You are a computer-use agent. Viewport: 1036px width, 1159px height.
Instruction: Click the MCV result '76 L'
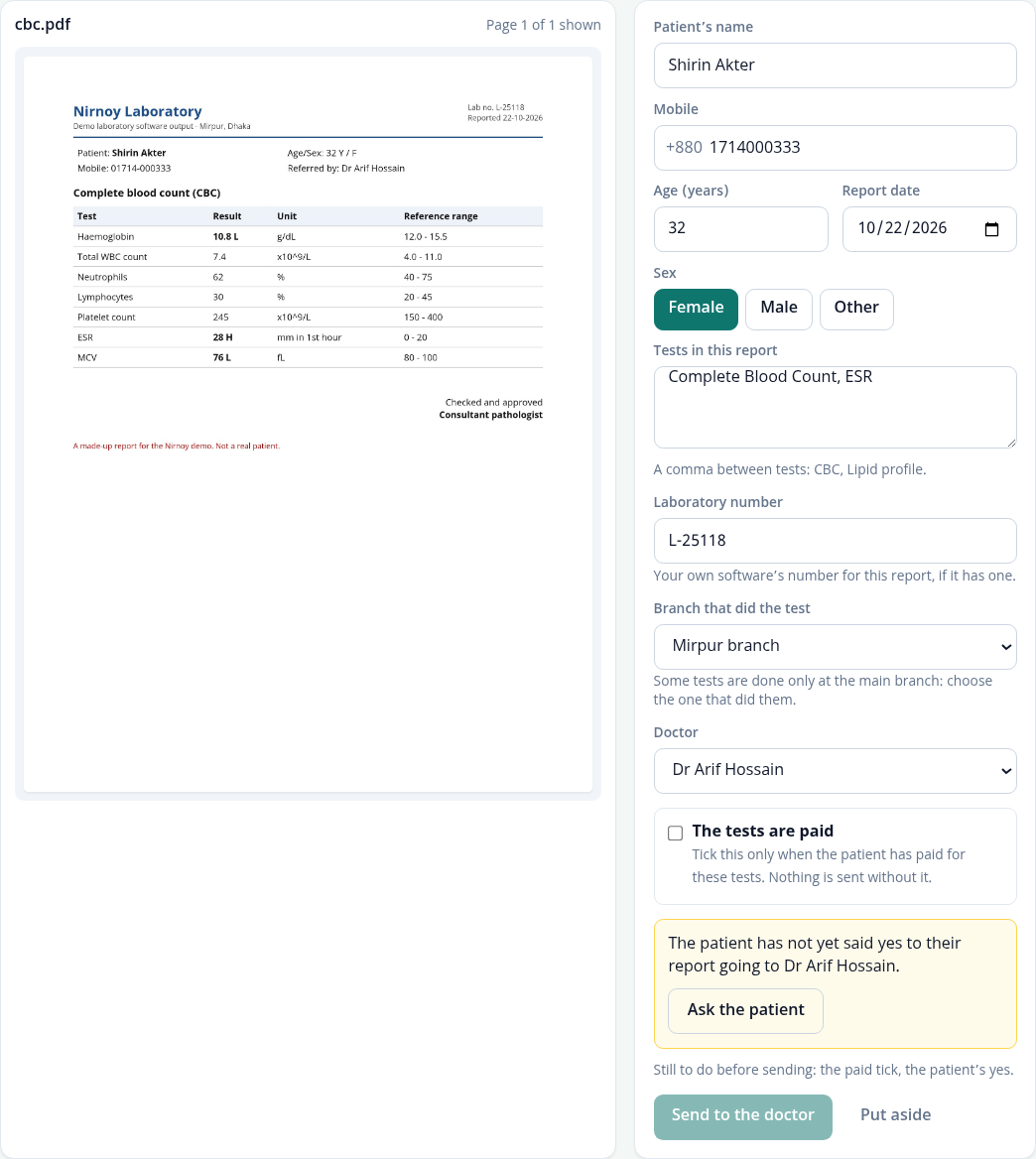tap(221, 357)
